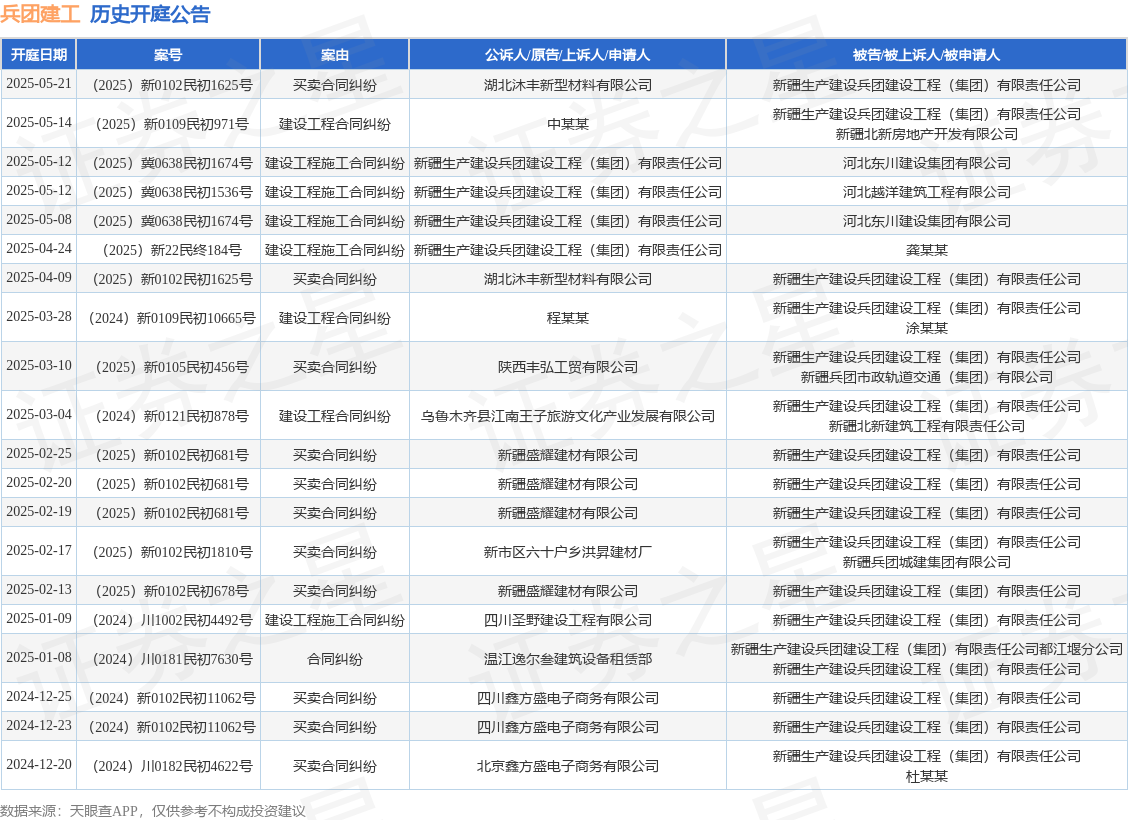This screenshot has height=820, width=1128.
Task: Select the defendant ending in 都江堰分公司
Action: (927, 649)
